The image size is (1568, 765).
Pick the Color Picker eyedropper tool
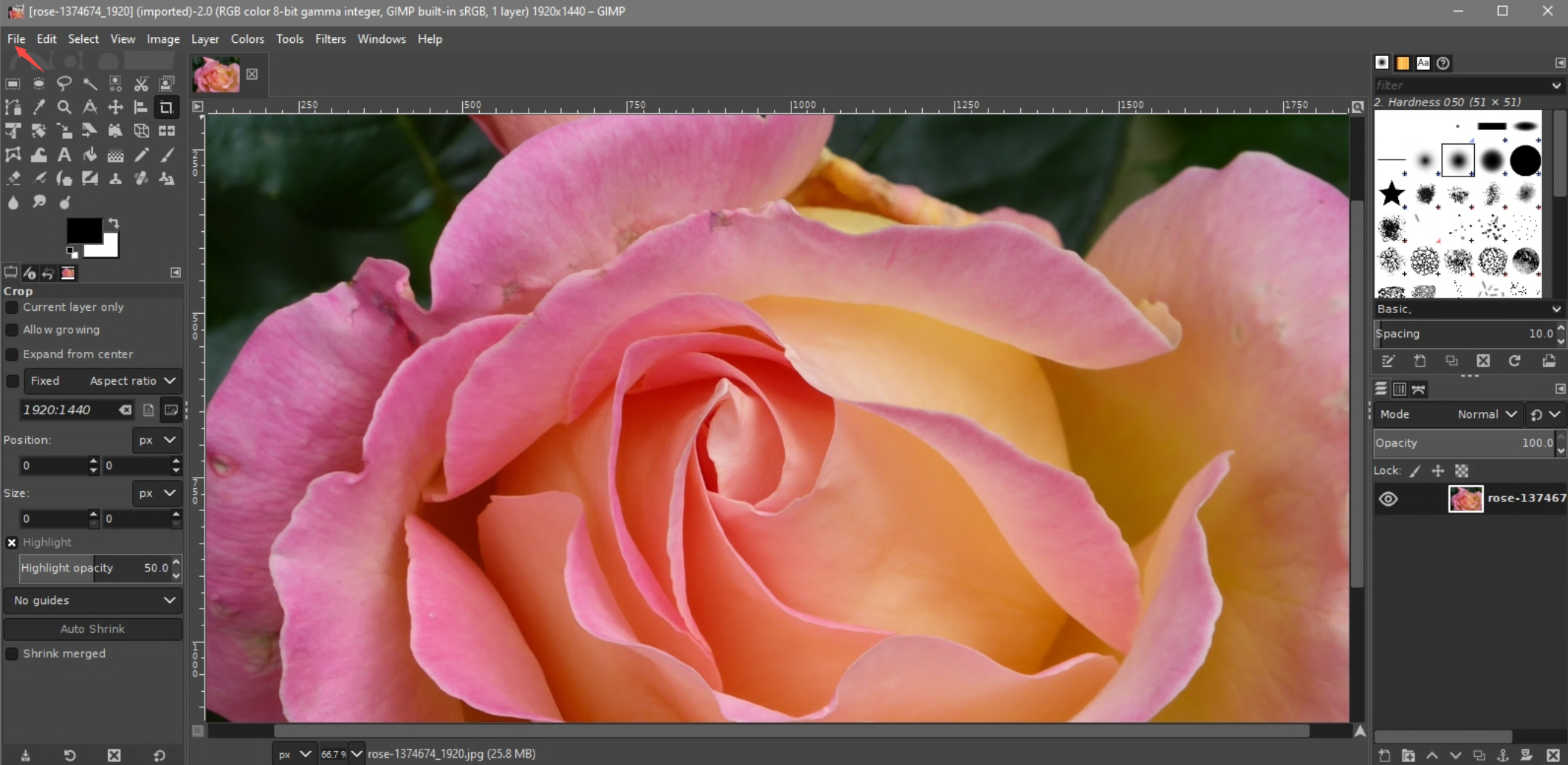coord(38,108)
